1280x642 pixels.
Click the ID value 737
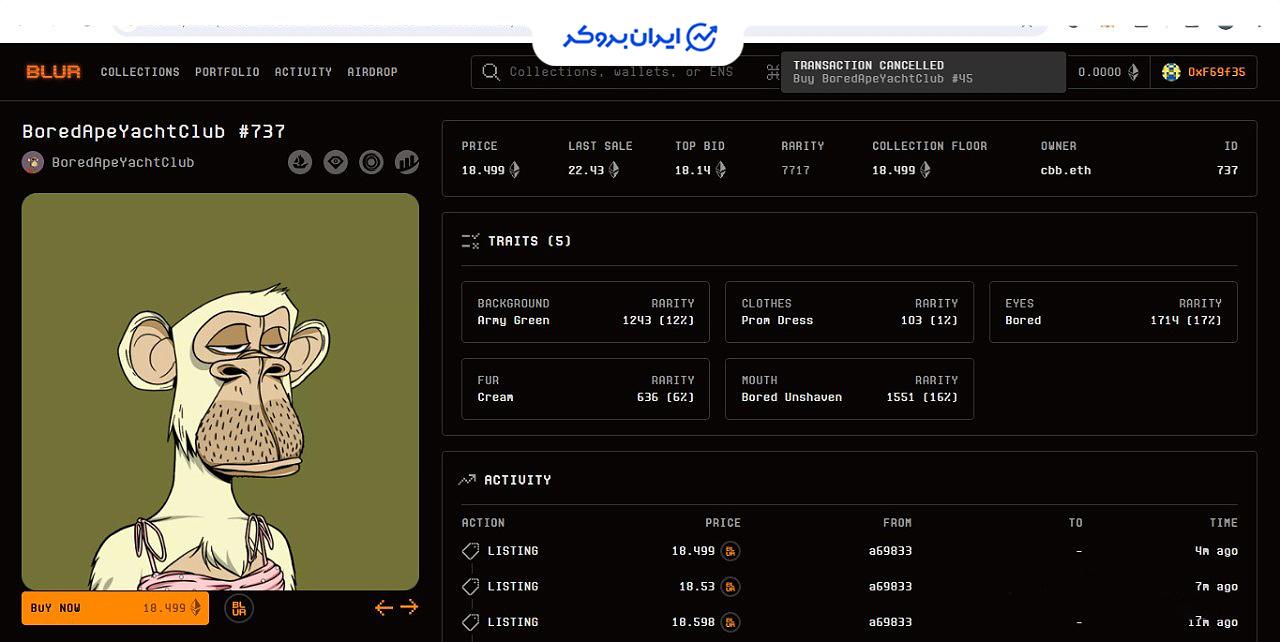1227,170
